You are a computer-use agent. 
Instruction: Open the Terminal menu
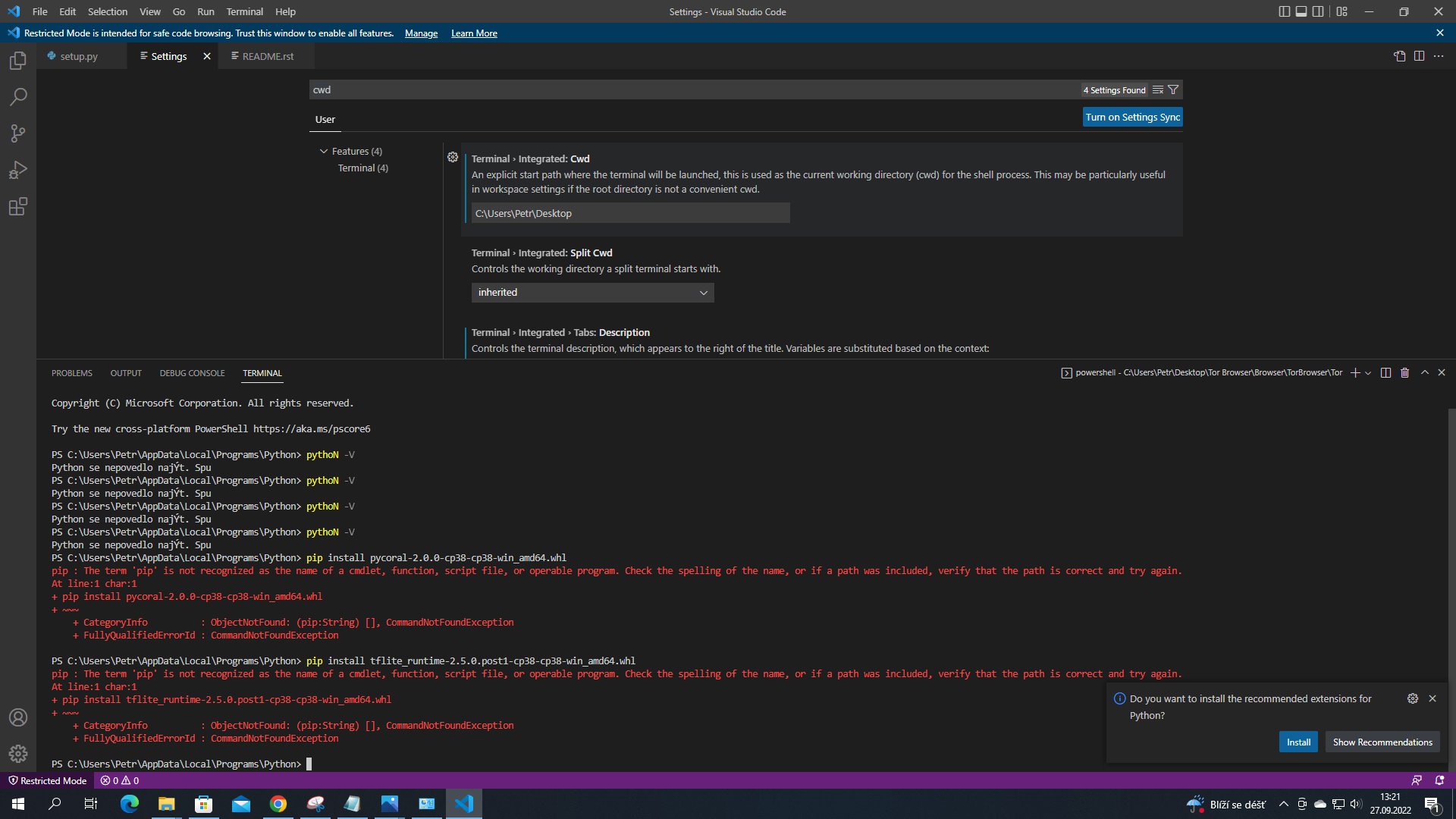(x=244, y=11)
